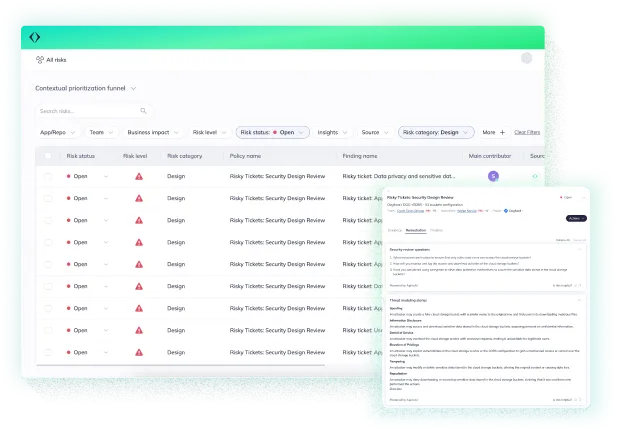
Task: Click the table's horizontal scrollbar
Action: [181, 366]
